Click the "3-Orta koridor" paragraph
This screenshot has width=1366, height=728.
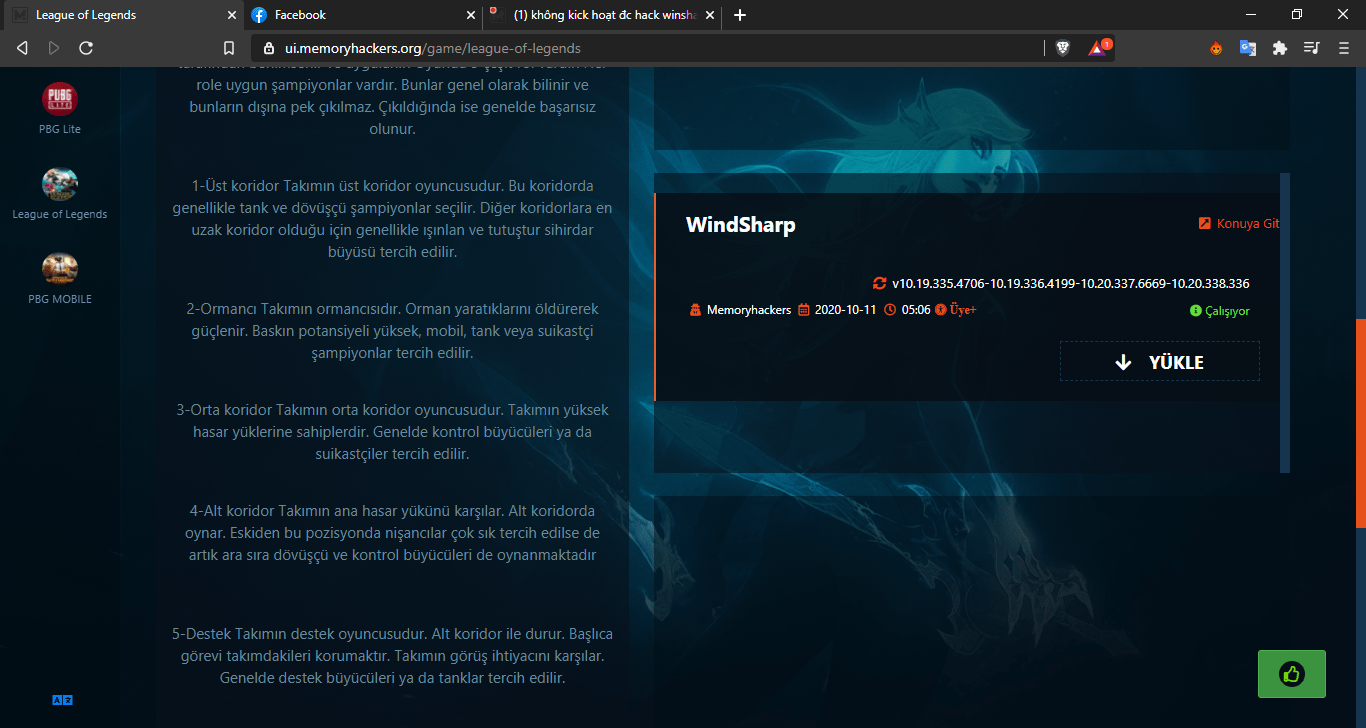(x=393, y=432)
